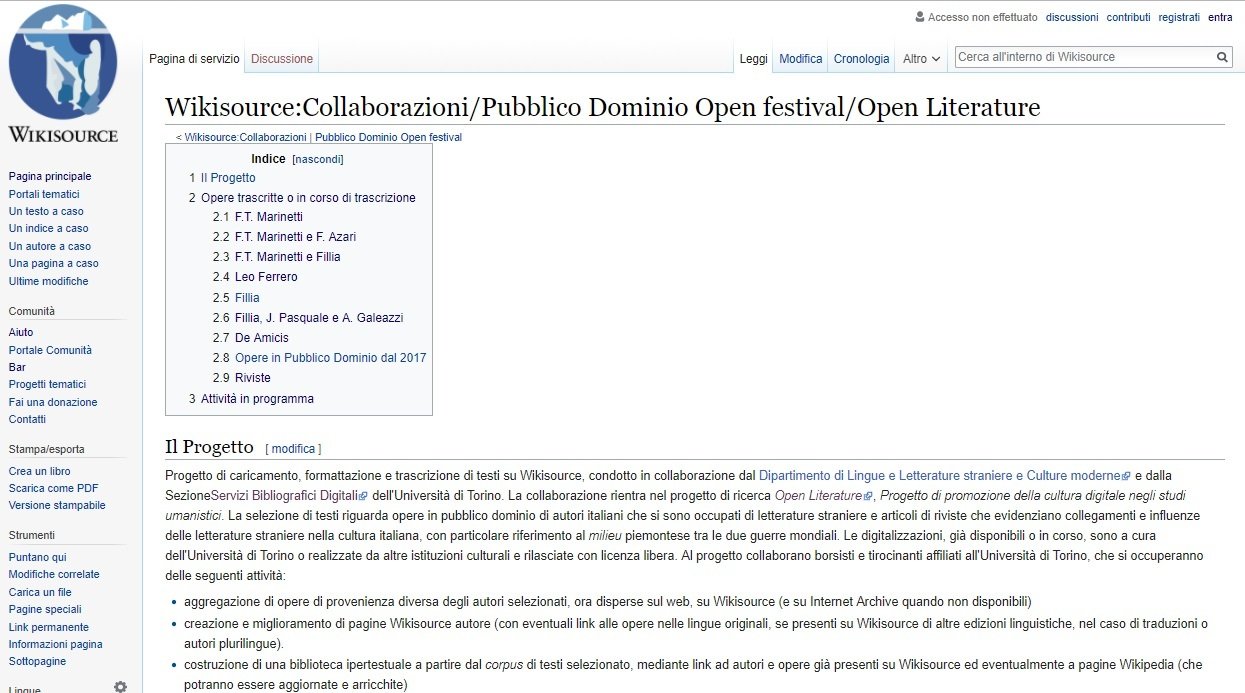
Task: Click external link icon after Open Literature
Action: click(868, 496)
